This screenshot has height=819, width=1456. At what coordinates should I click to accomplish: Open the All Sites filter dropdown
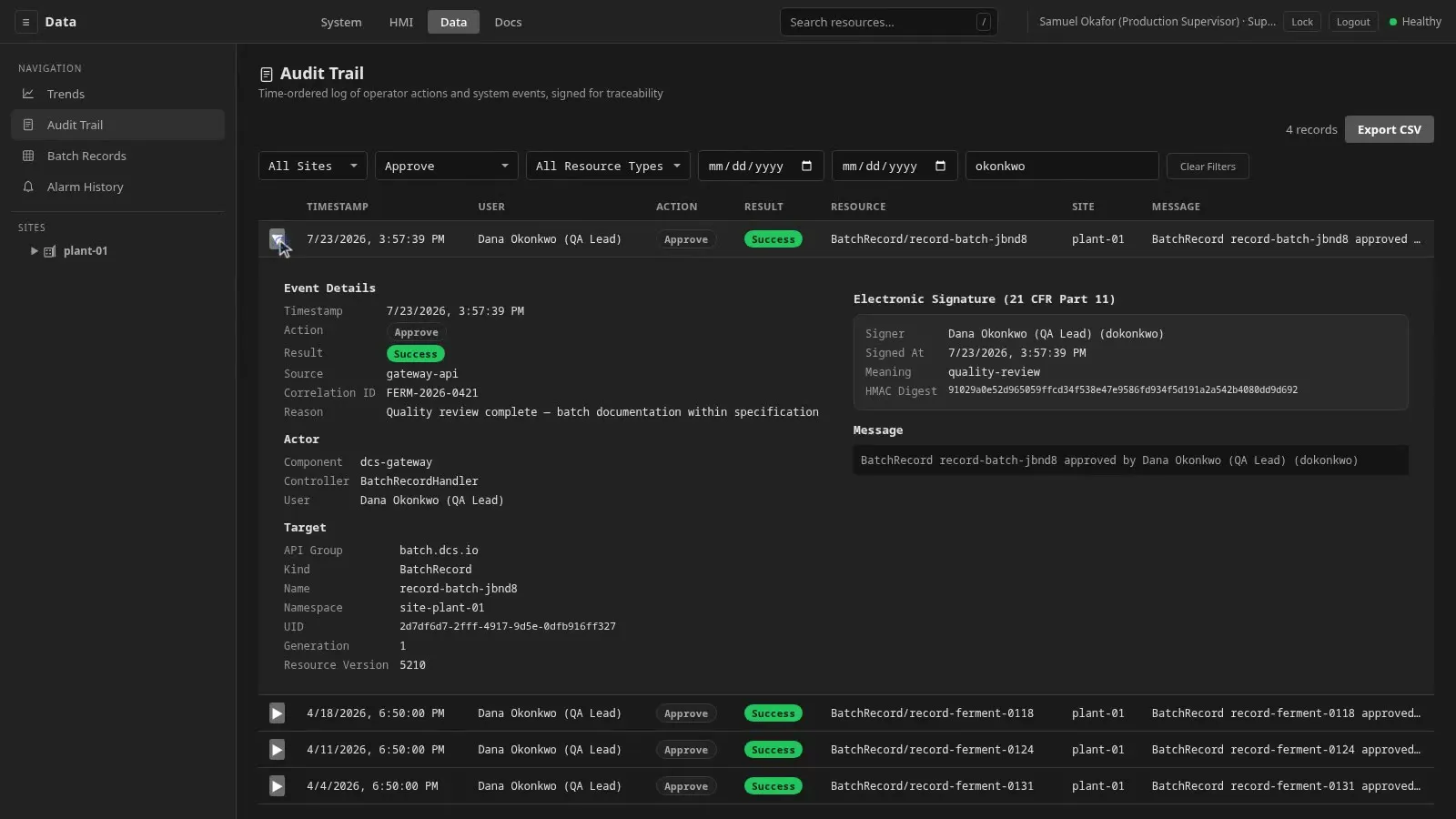click(x=313, y=166)
